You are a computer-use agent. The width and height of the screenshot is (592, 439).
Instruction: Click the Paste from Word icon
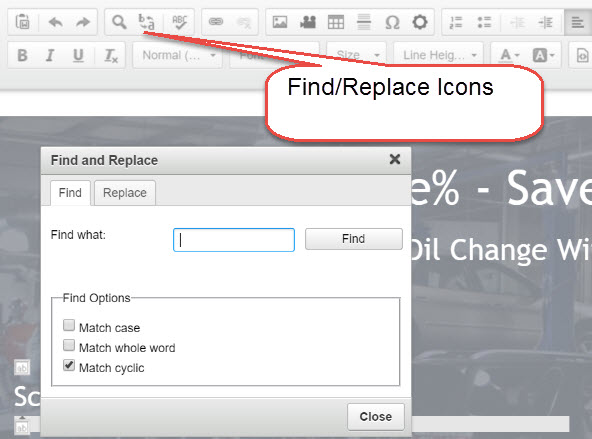pyautogui.click(x=23, y=22)
